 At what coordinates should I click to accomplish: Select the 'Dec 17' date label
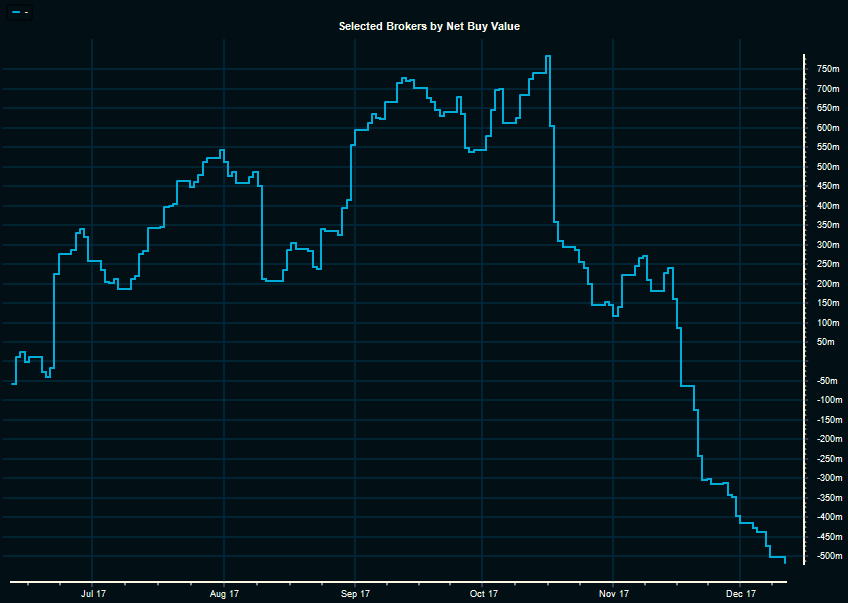[740, 594]
